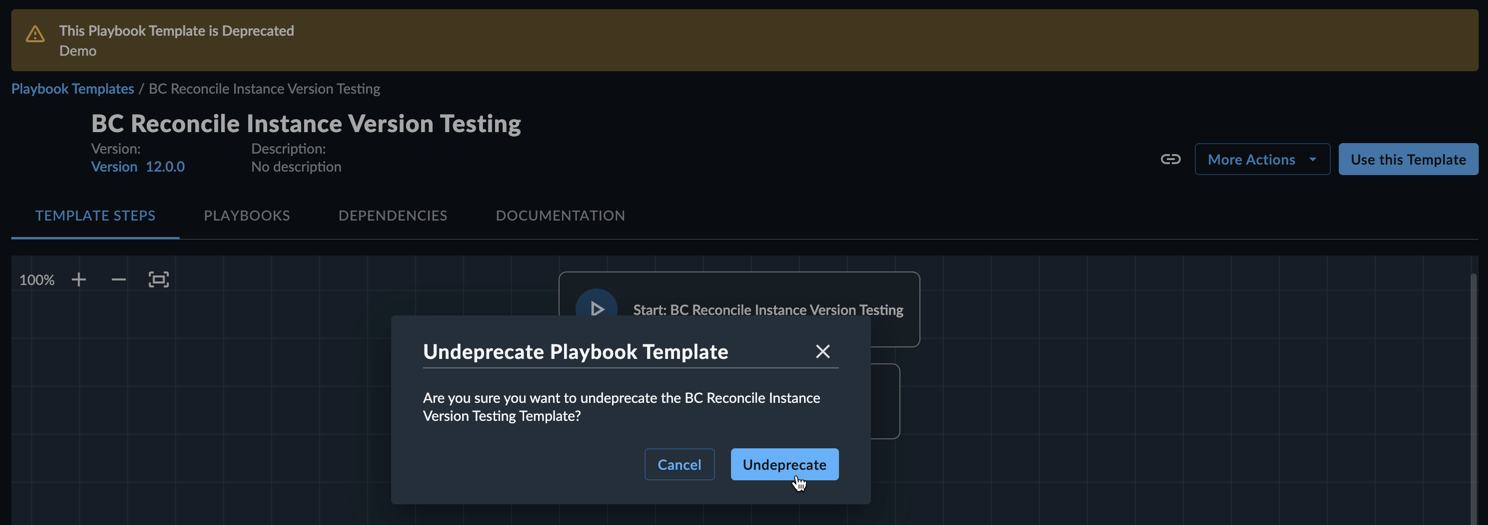Close the Undeprecate Playbook Template dialog
The width and height of the screenshot is (1488, 525).
(x=823, y=351)
